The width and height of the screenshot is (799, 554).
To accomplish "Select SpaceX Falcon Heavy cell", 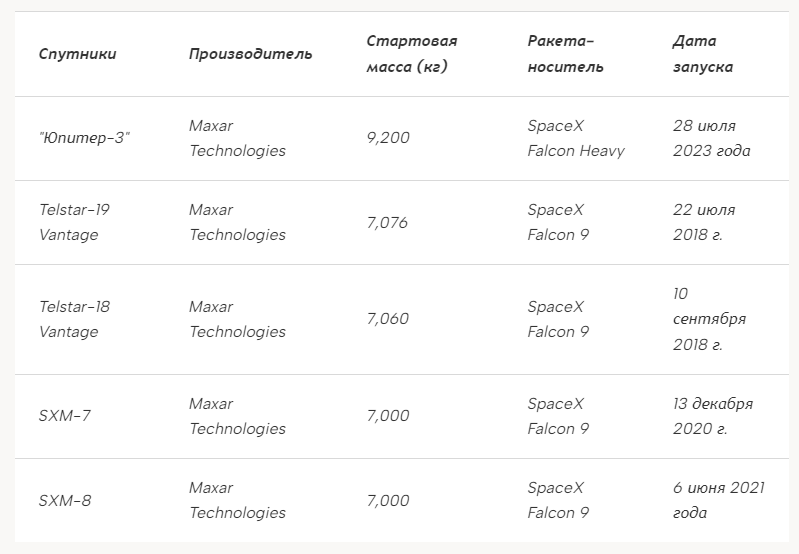I will point(576,138).
